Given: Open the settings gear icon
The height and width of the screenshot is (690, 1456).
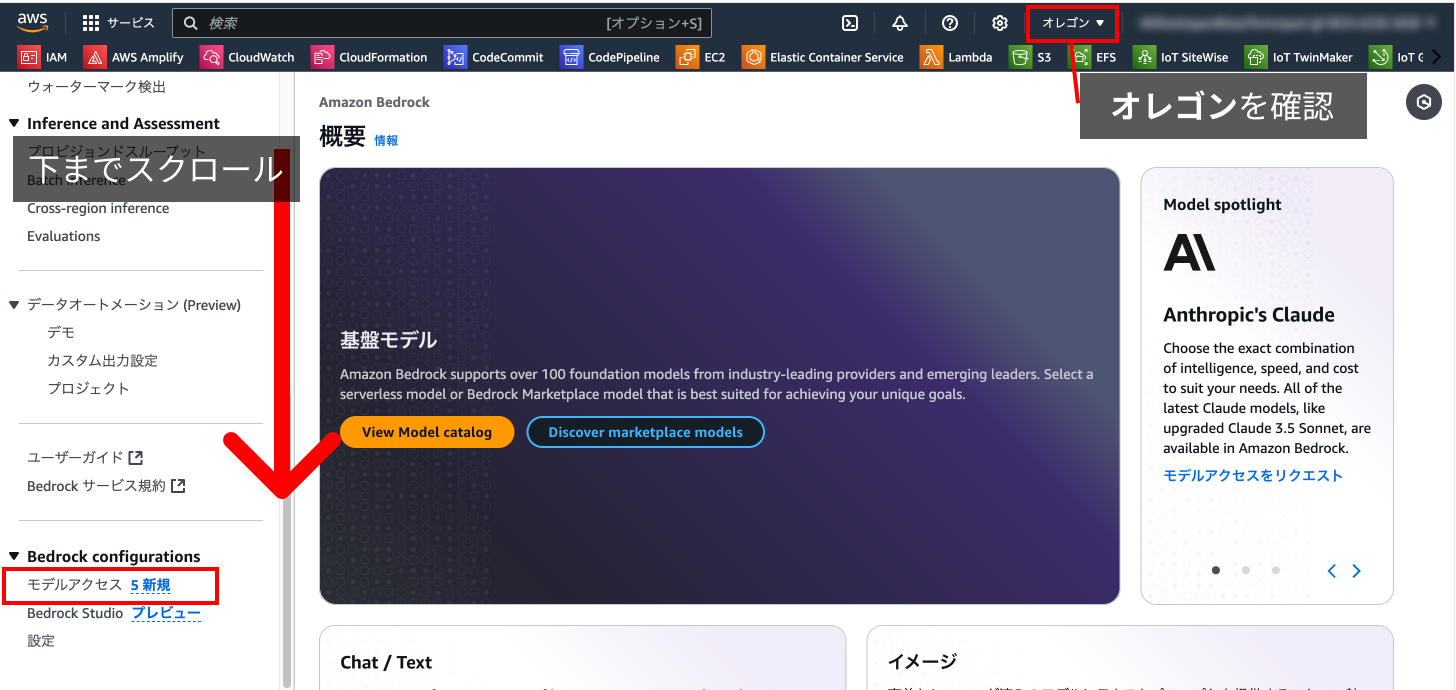Looking at the screenshot, I should (1000, 23).
